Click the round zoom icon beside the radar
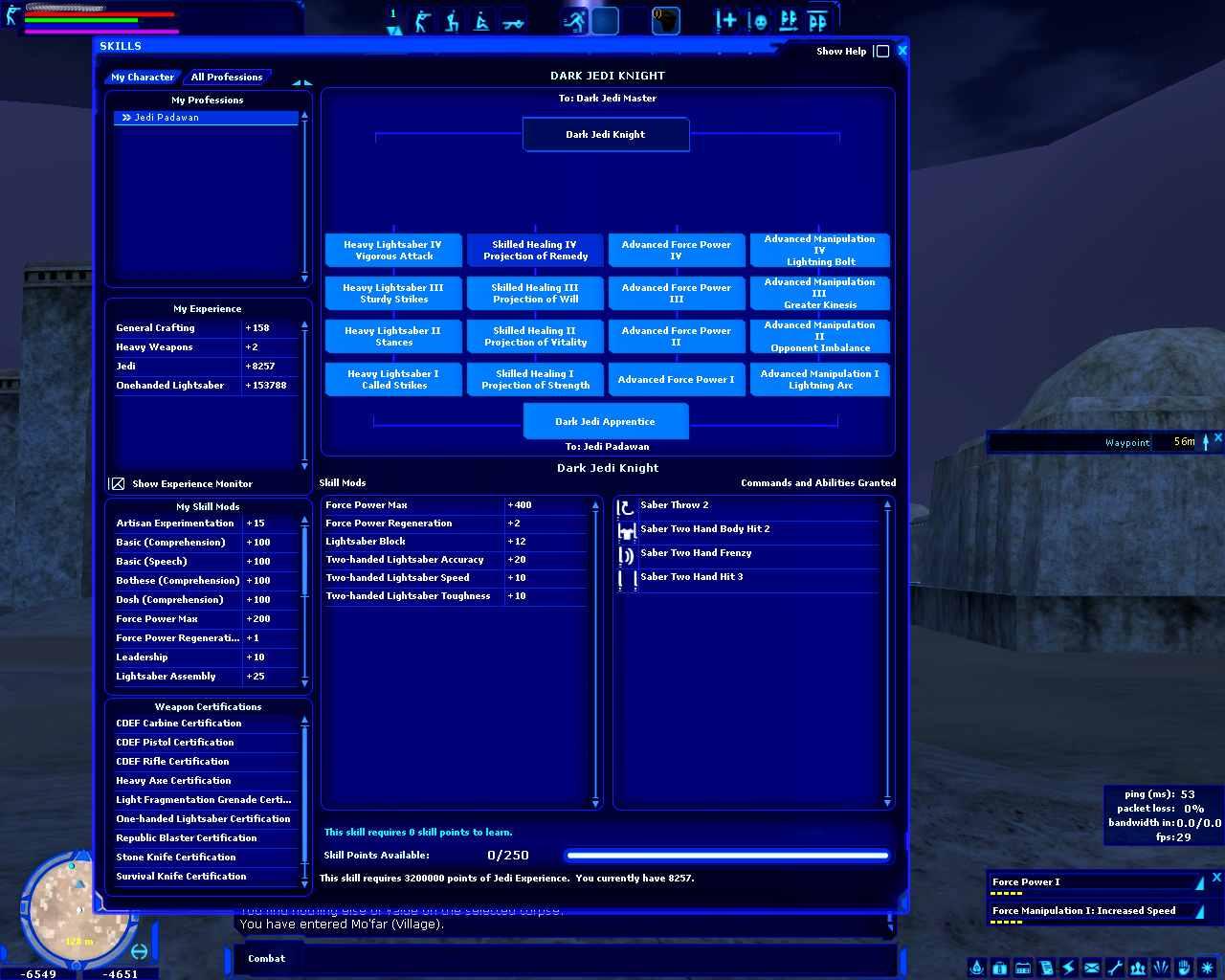 [x=139, y=950]
